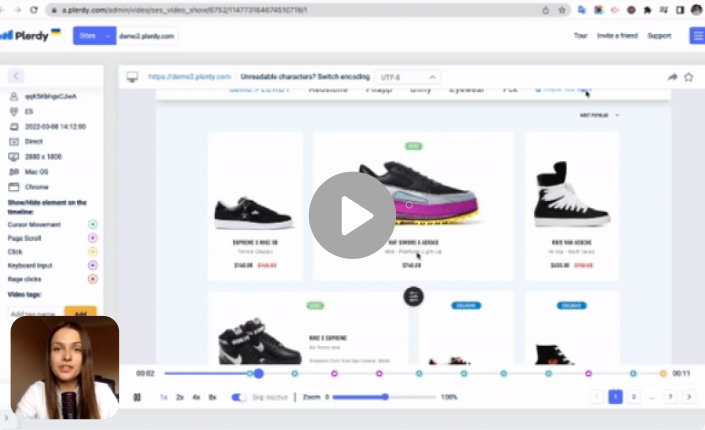Set playback speed to 1x
Screen dimensions: 705x430
(164, 397)
